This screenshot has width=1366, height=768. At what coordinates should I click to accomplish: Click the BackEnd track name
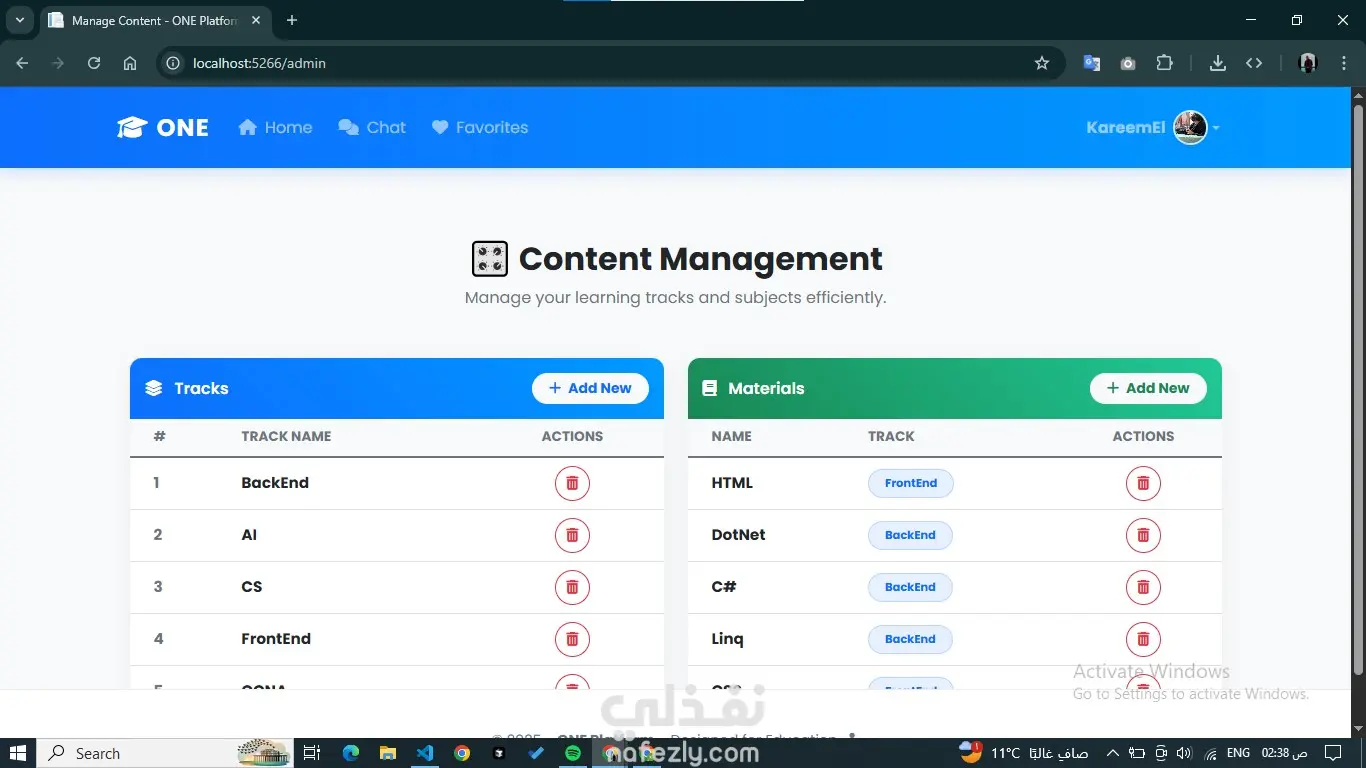point(275,483)
